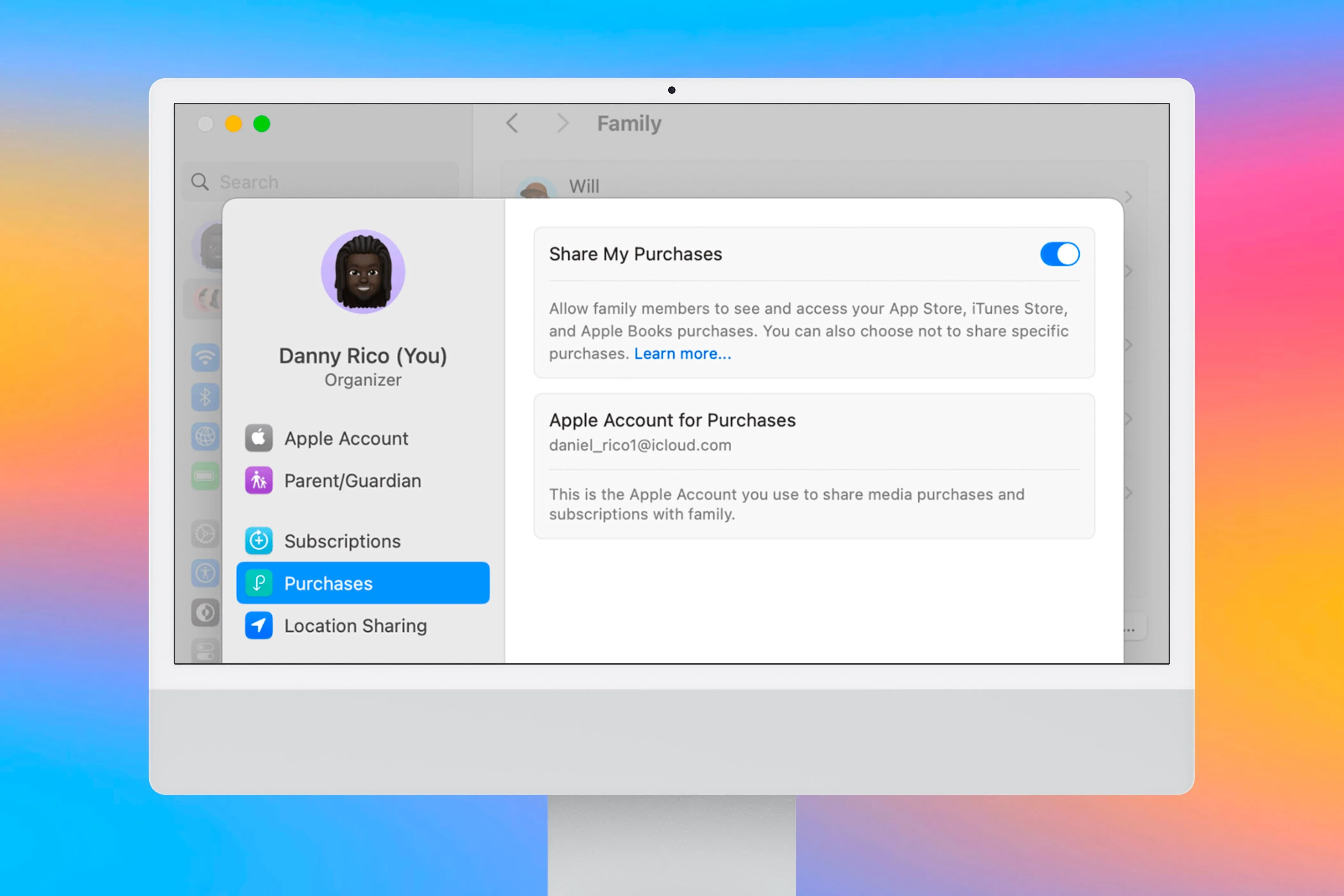Click the 'Share My Purchases' label
1344x896 pixels.
[x=636, y=254]
